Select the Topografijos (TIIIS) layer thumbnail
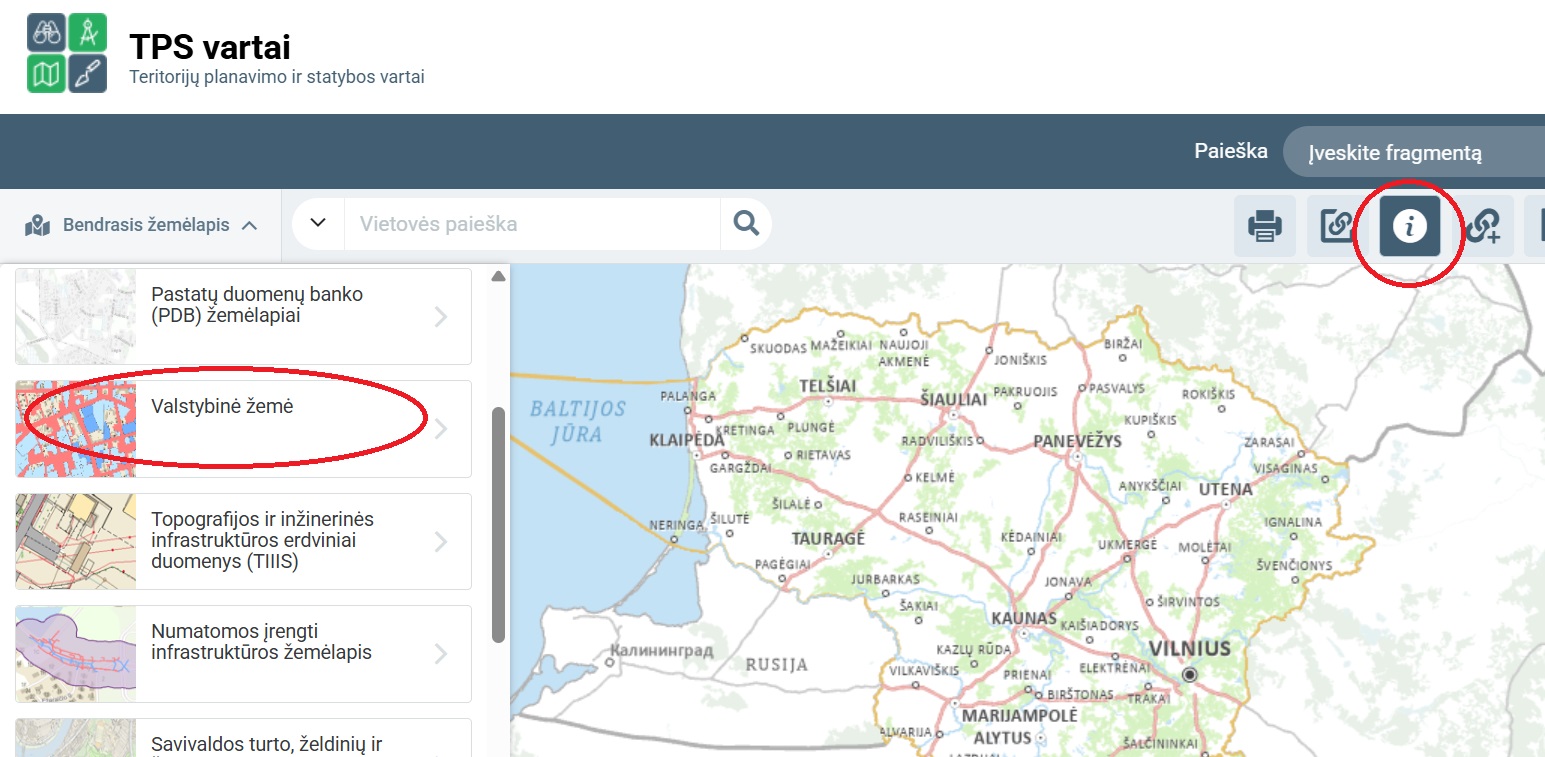This screenshot has width=1545, height=757. click(76, 541)
